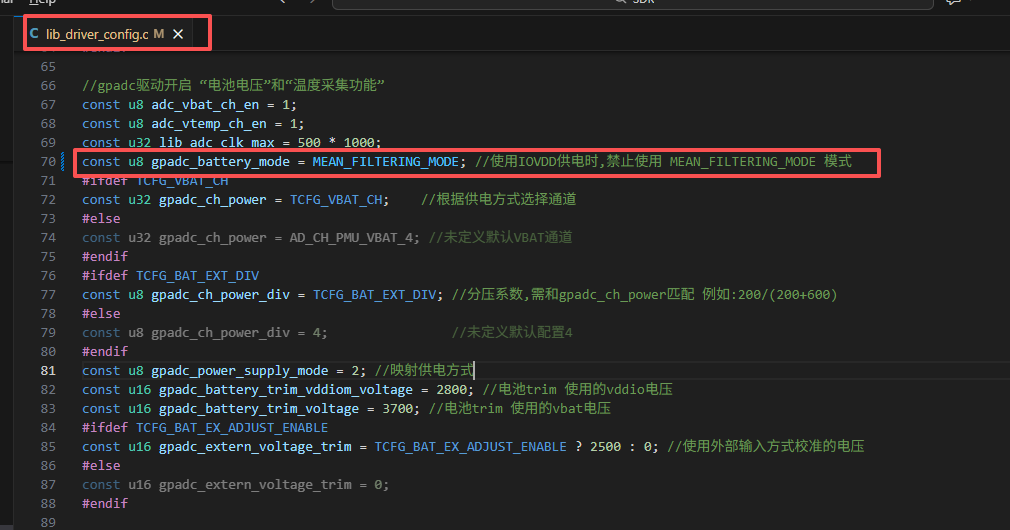This screenshot has height=530, width=1010.
Task: Click line number 89 in the gutter
Action: [48, 522]
